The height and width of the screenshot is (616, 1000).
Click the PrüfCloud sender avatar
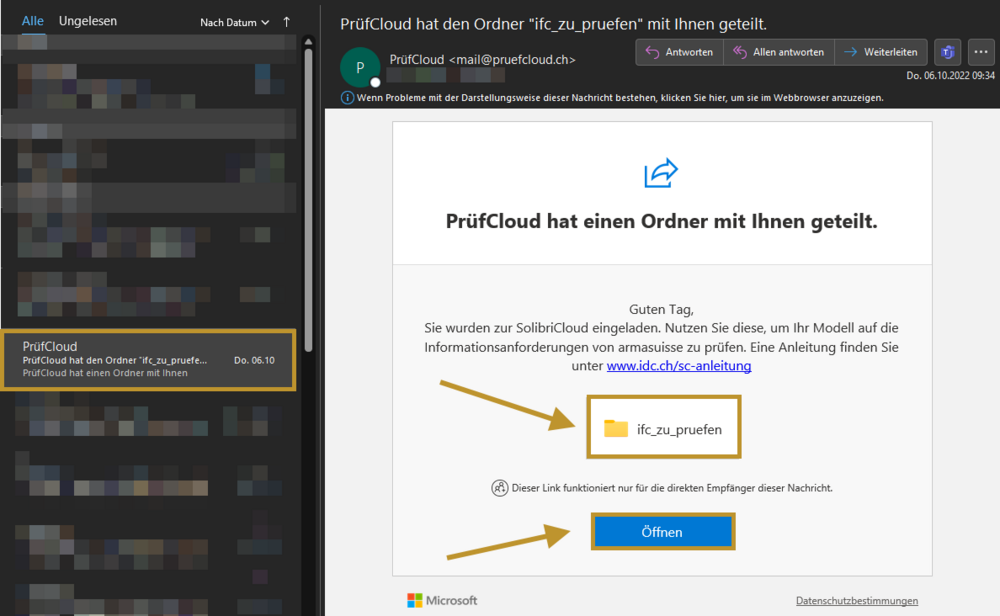[x=360, y=67]
